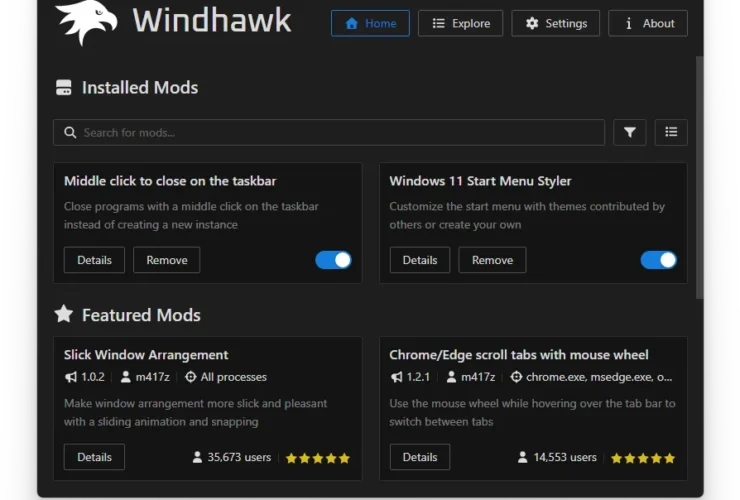Click author icon for Chrome/Edge scroll tabs

[451, 377]
